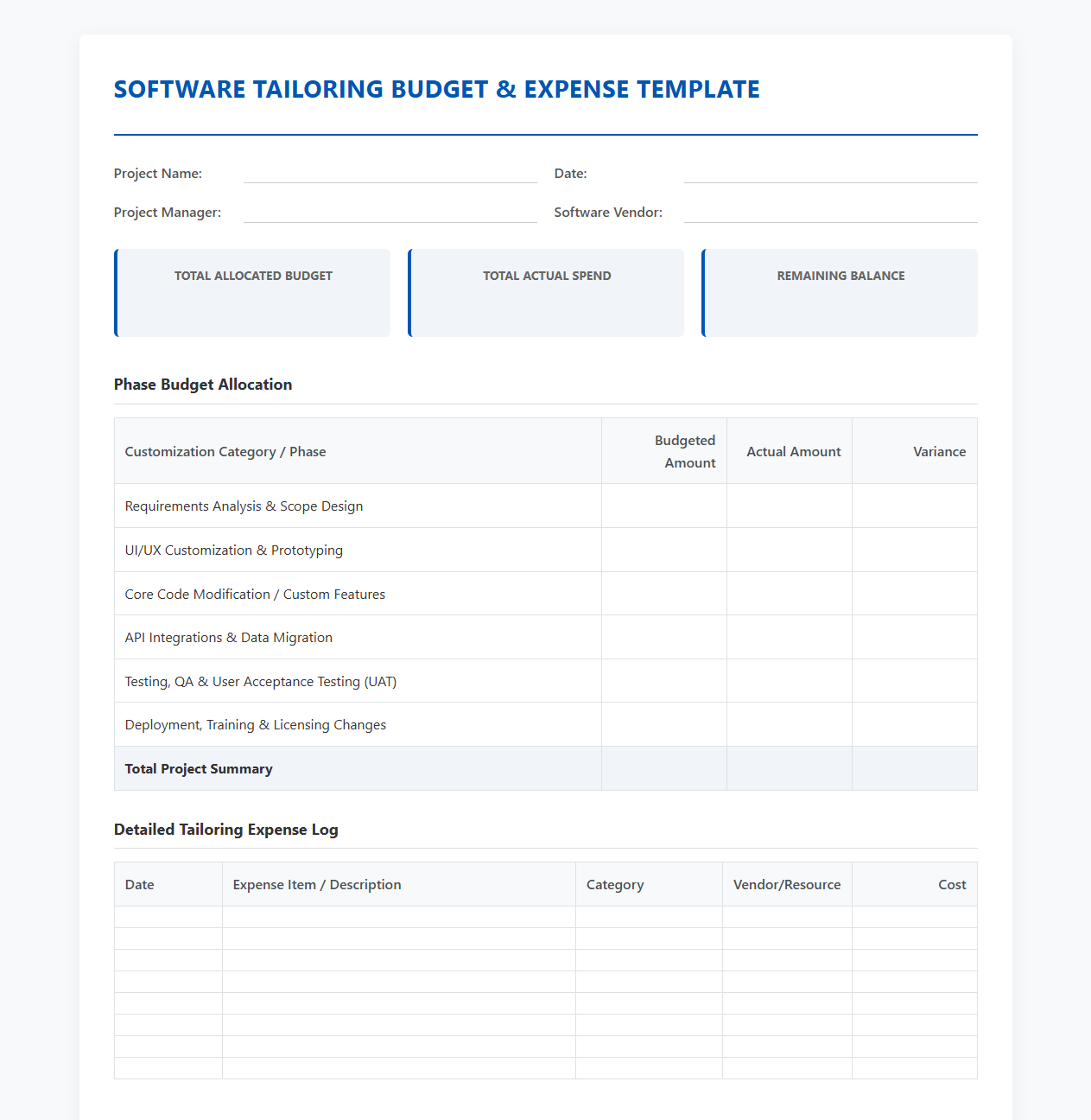Click Budgeted Amount cell for Testing, QA row

pos(664,681)
